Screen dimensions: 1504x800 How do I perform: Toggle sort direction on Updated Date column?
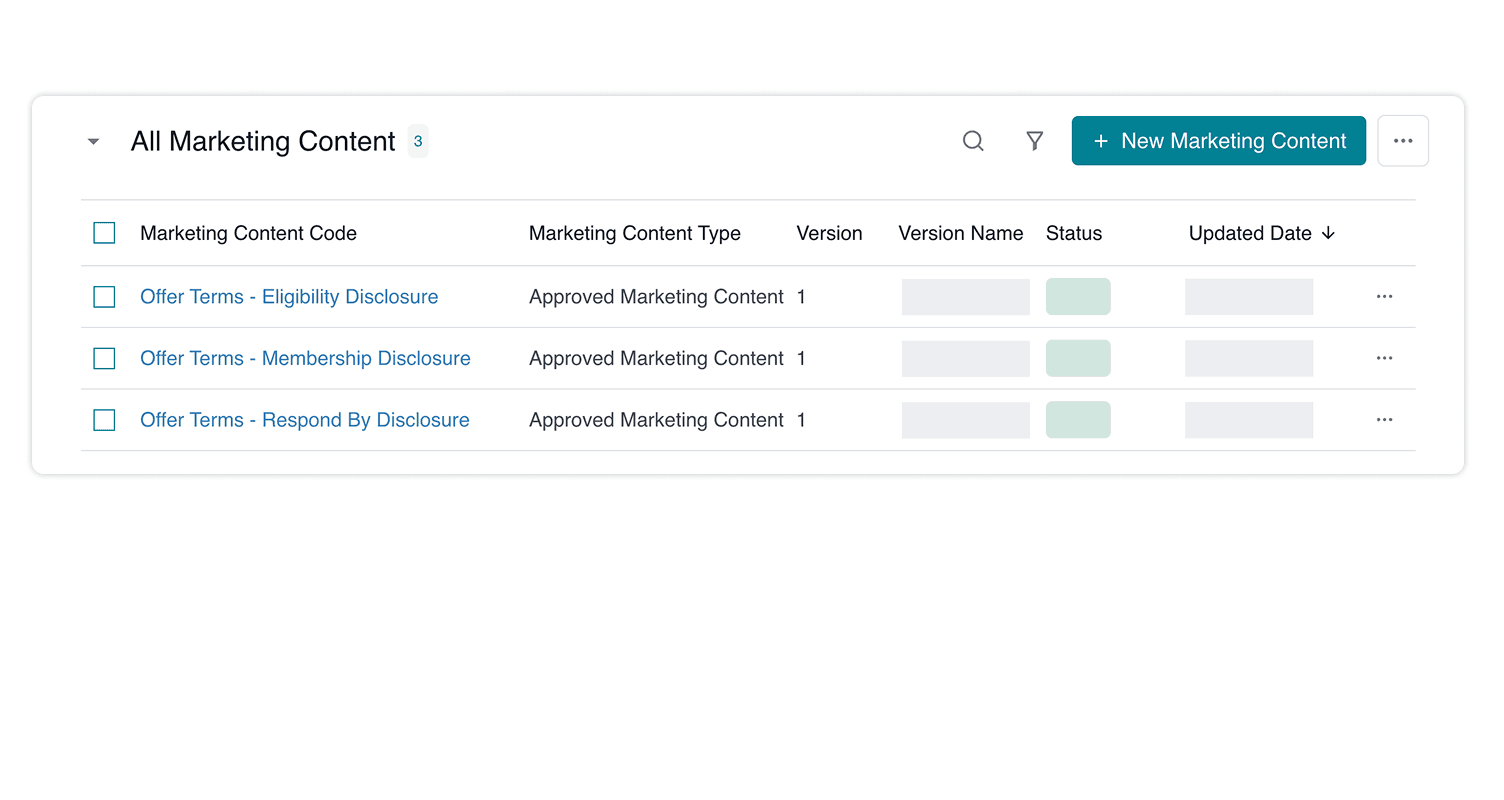point(1329,233)
